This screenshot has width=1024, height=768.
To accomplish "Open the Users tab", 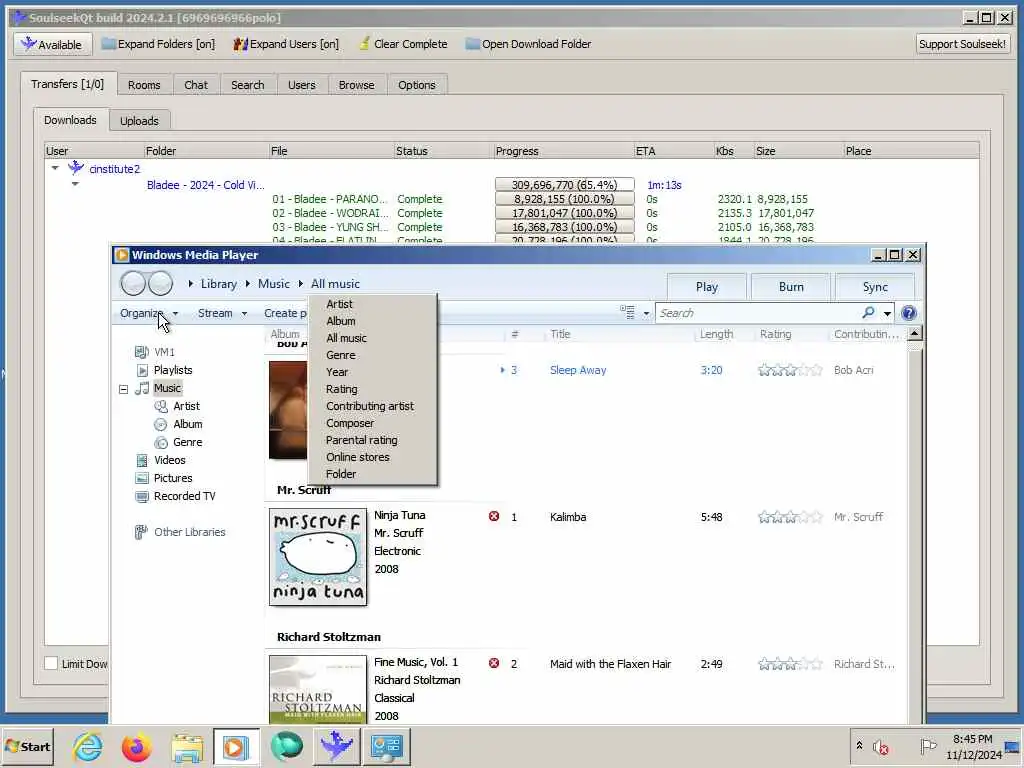I will click(x=301, y=85).
